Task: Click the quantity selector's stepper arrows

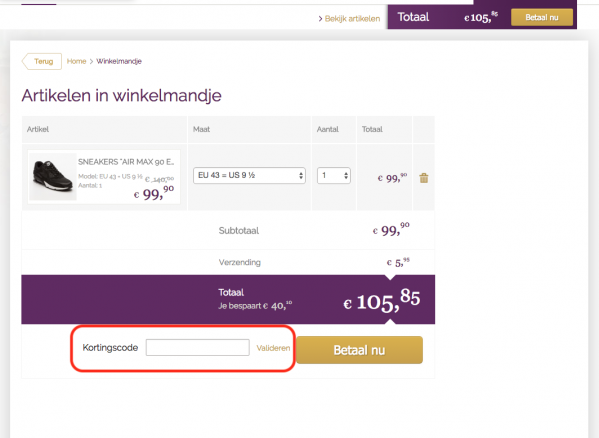Action: (x=346, y=176)
